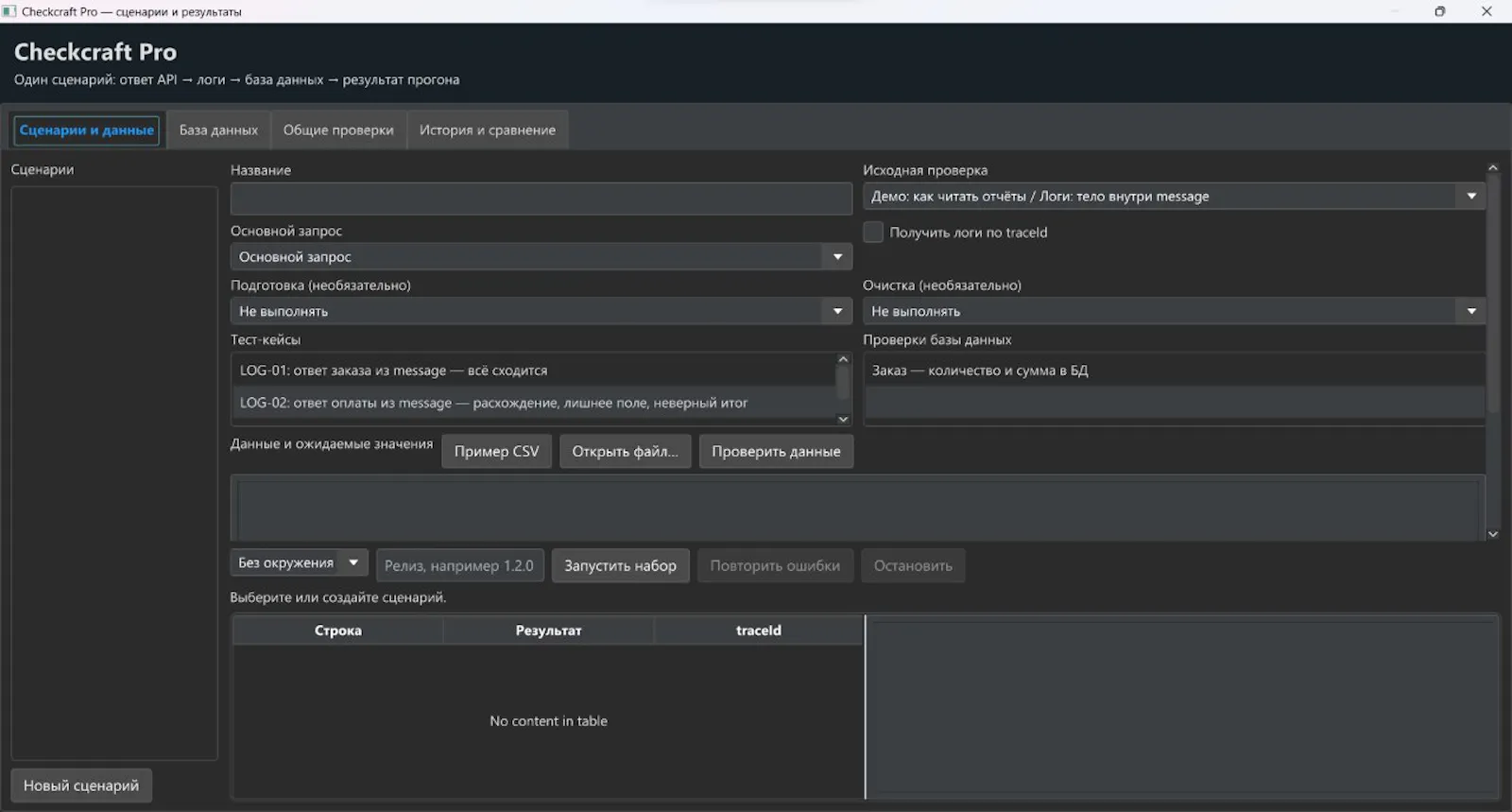Open the «Очистка (необязательно)» dropdown

[x=1174, y=311]
